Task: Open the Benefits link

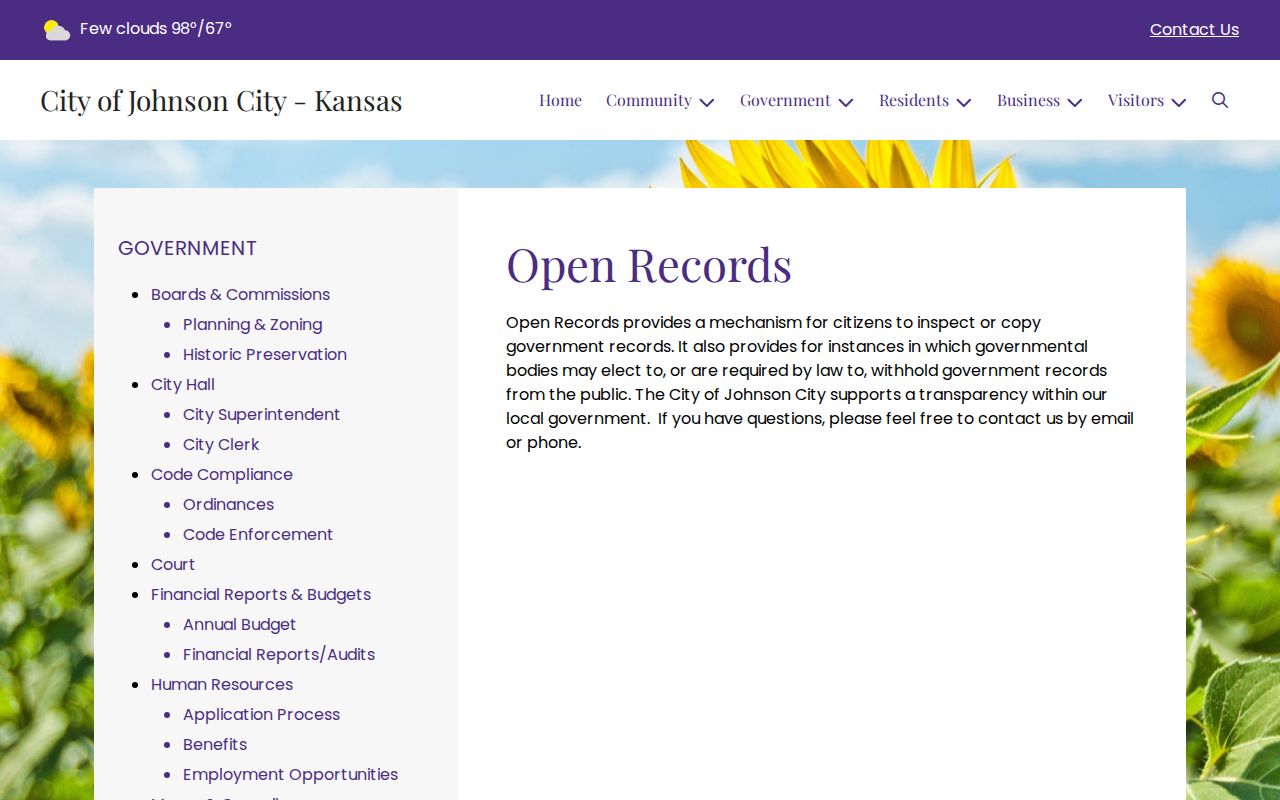Action: coord(215,744)
